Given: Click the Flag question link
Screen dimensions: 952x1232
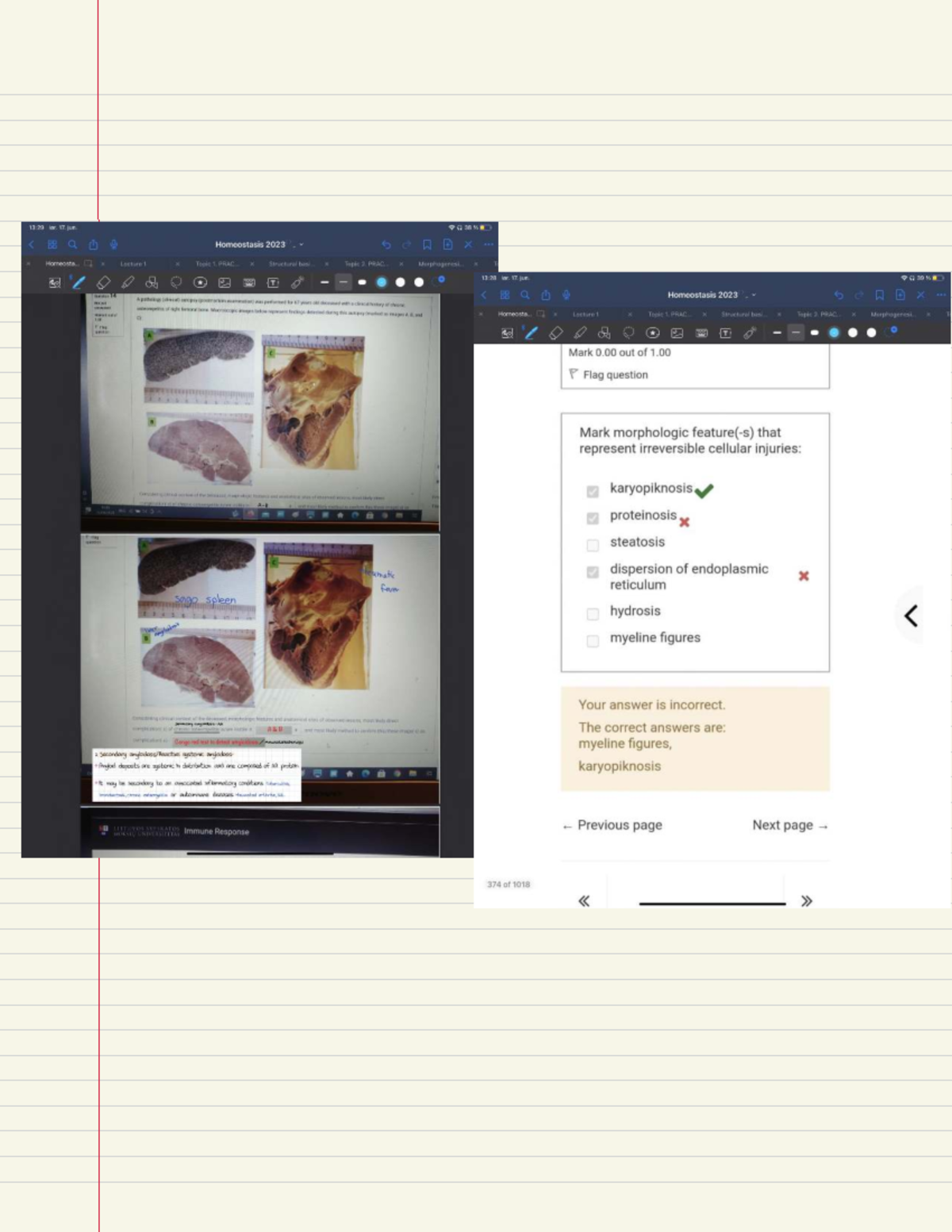Looking at the screenshot, I should click(615, 374).
